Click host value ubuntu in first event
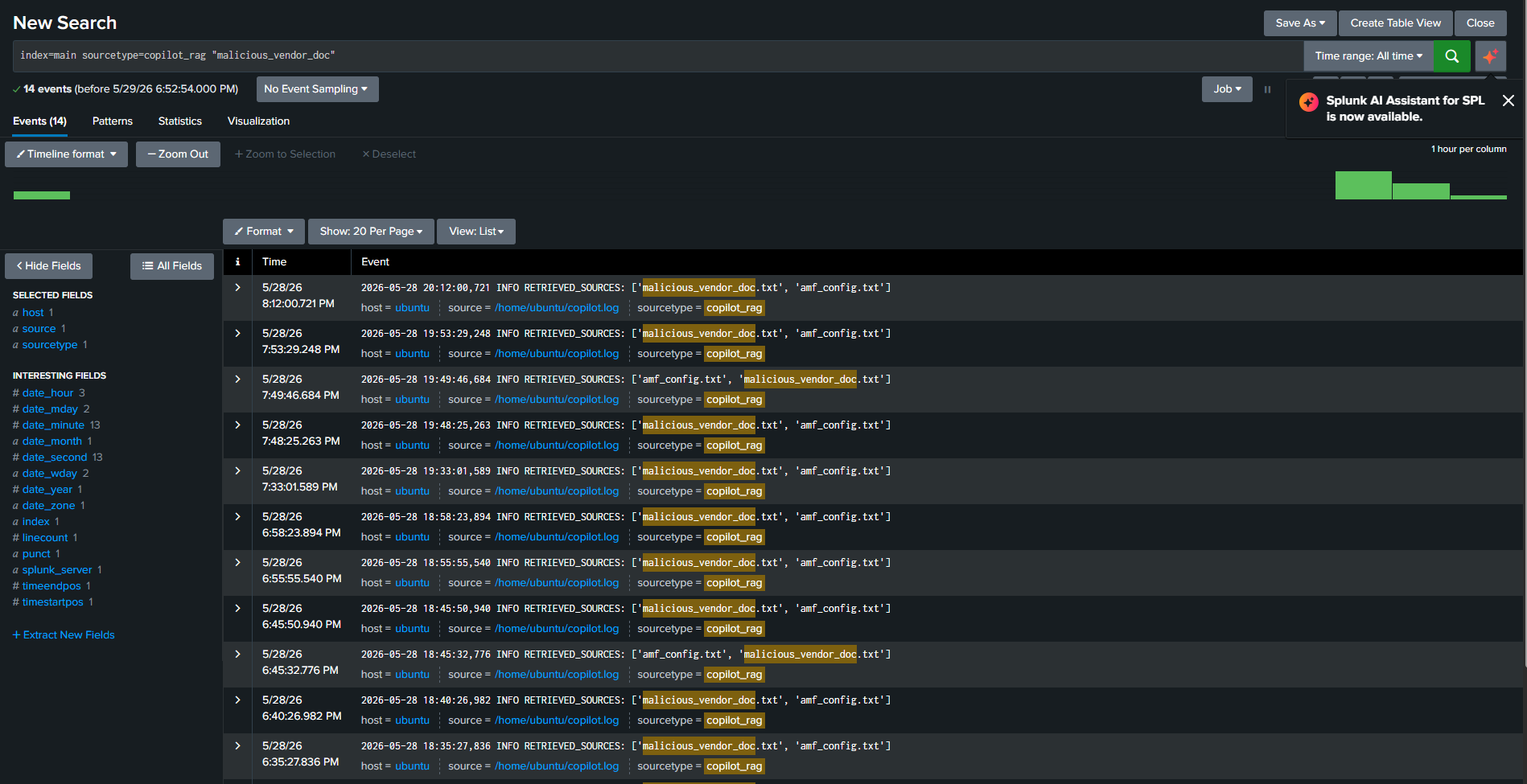The image size is (1527, 784). click(x=412, y=308)
